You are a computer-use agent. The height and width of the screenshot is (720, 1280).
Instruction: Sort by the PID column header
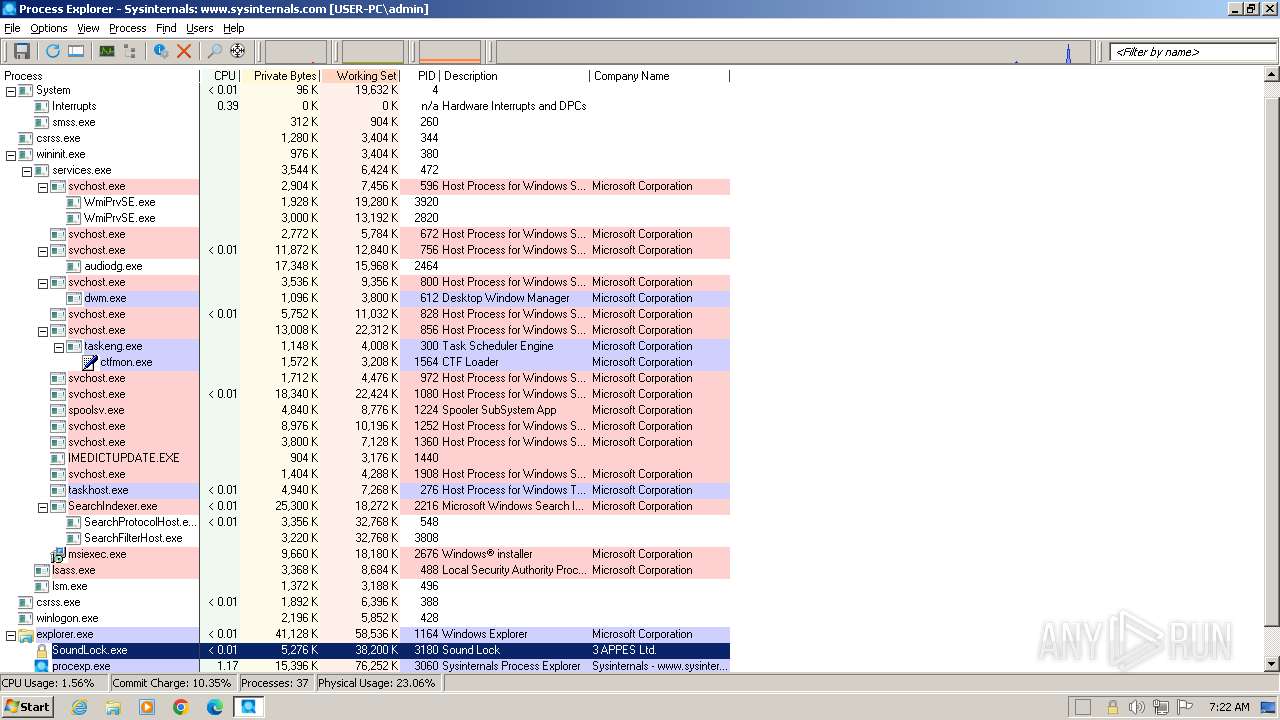click(x=420, y=75)
